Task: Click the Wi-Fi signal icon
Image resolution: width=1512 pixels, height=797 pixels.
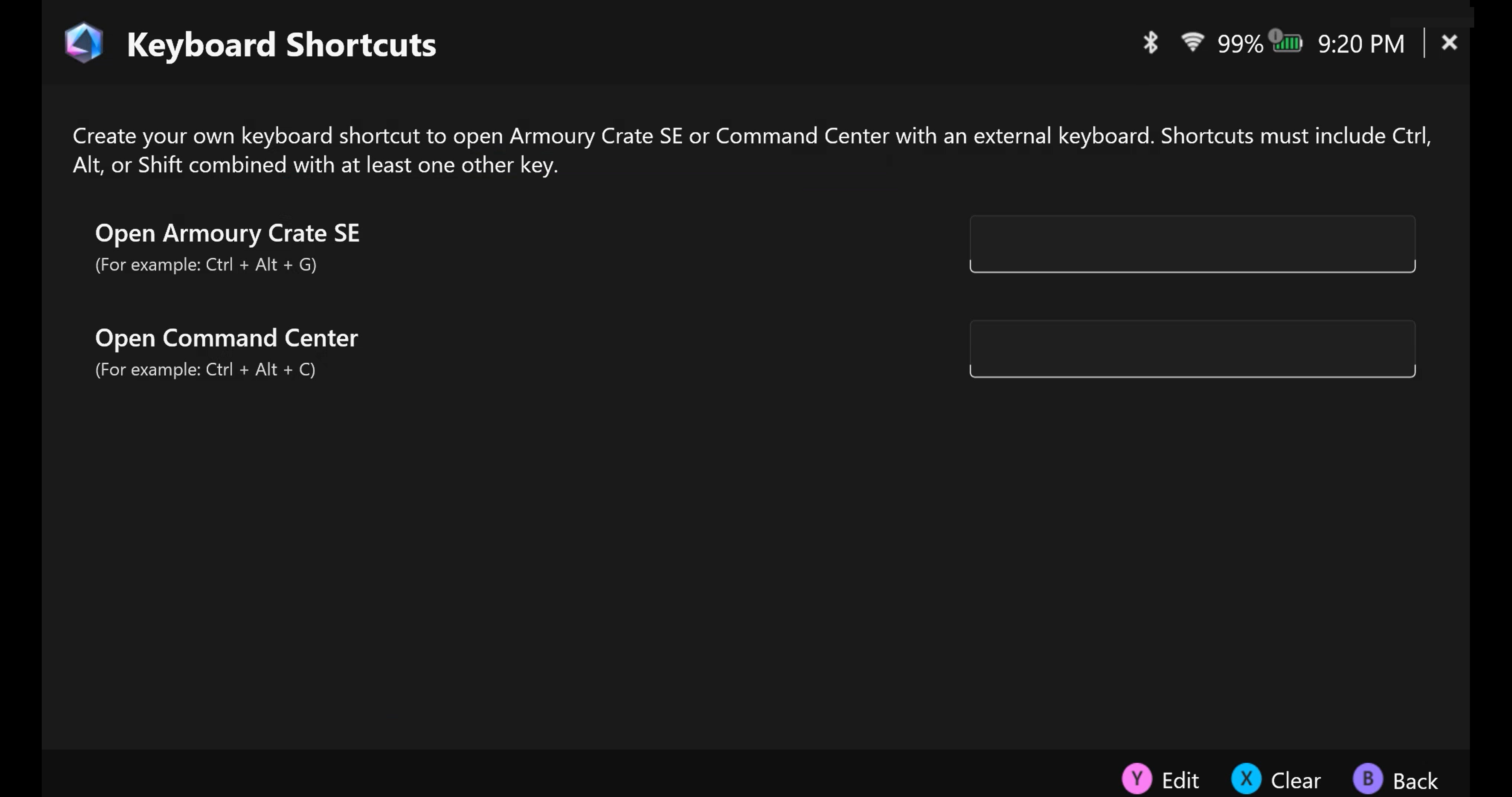Action: pos(1192,42)
